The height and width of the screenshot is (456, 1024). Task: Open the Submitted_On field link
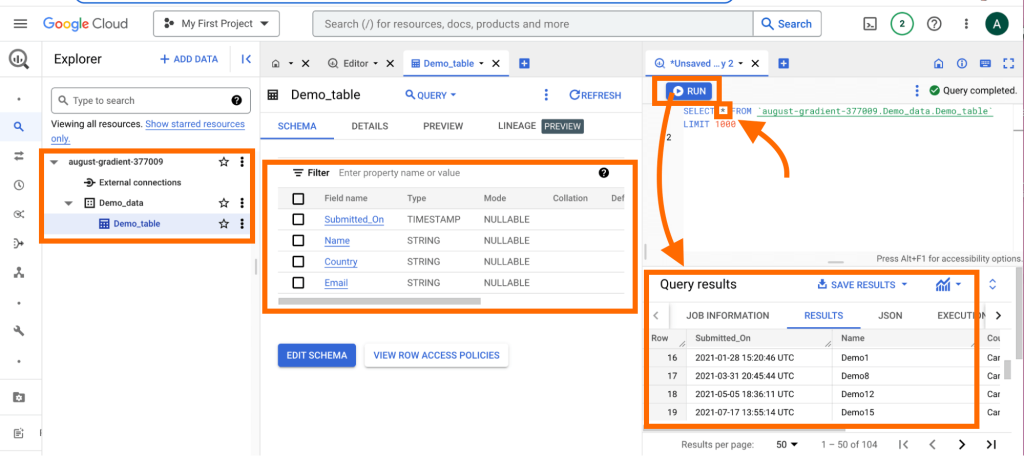tap(354, 220)
